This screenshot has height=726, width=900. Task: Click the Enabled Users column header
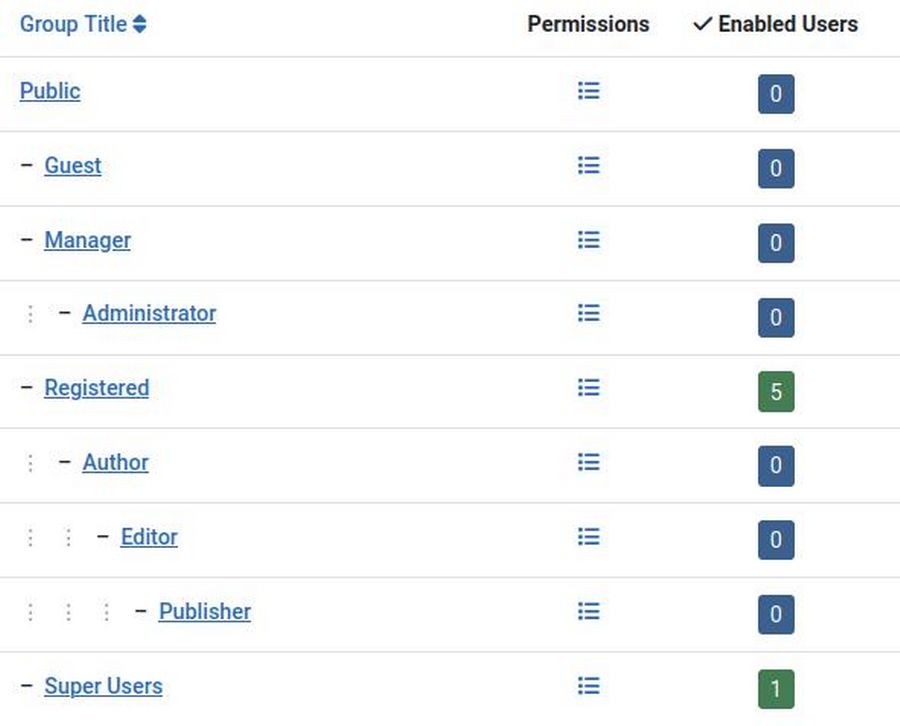pyautogui.click(x=775, y=24)
